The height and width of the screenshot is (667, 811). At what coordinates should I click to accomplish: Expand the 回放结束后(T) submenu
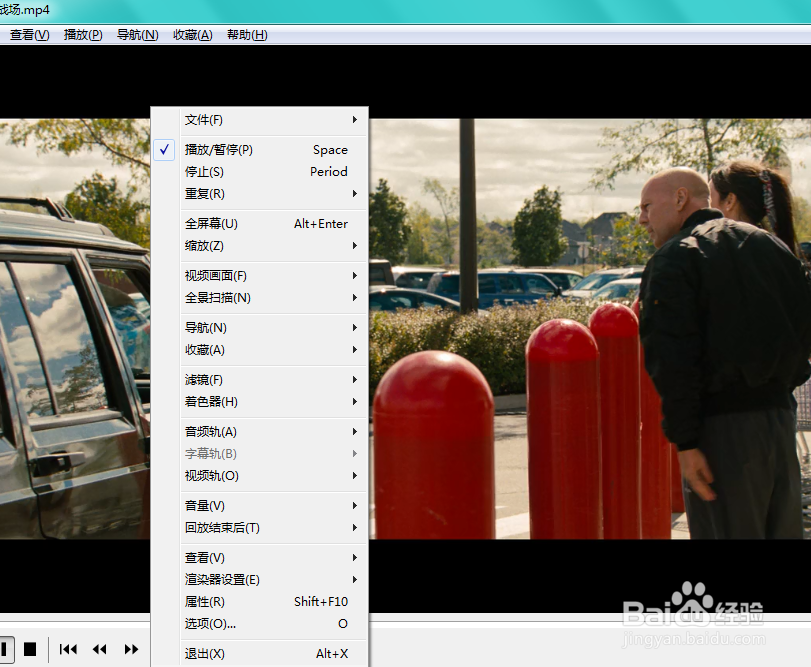[260, 528]
